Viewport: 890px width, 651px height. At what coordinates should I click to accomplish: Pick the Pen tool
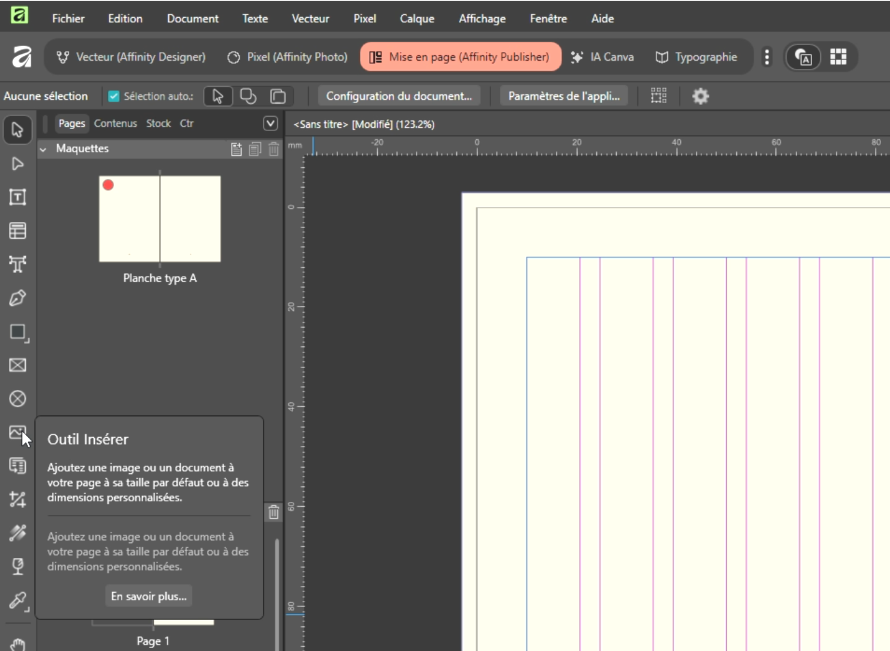pos(17,298)
